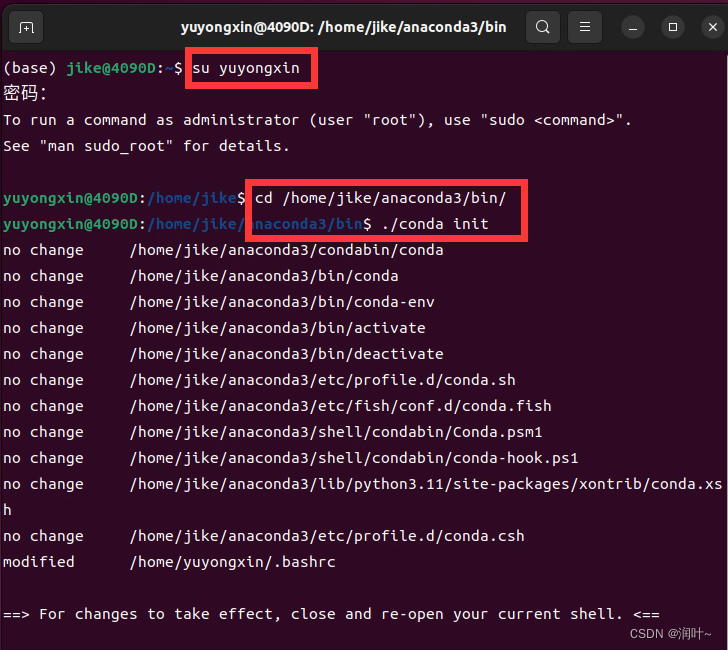
Task: Open the terminal hamburger menu
Action: (585, 27)
